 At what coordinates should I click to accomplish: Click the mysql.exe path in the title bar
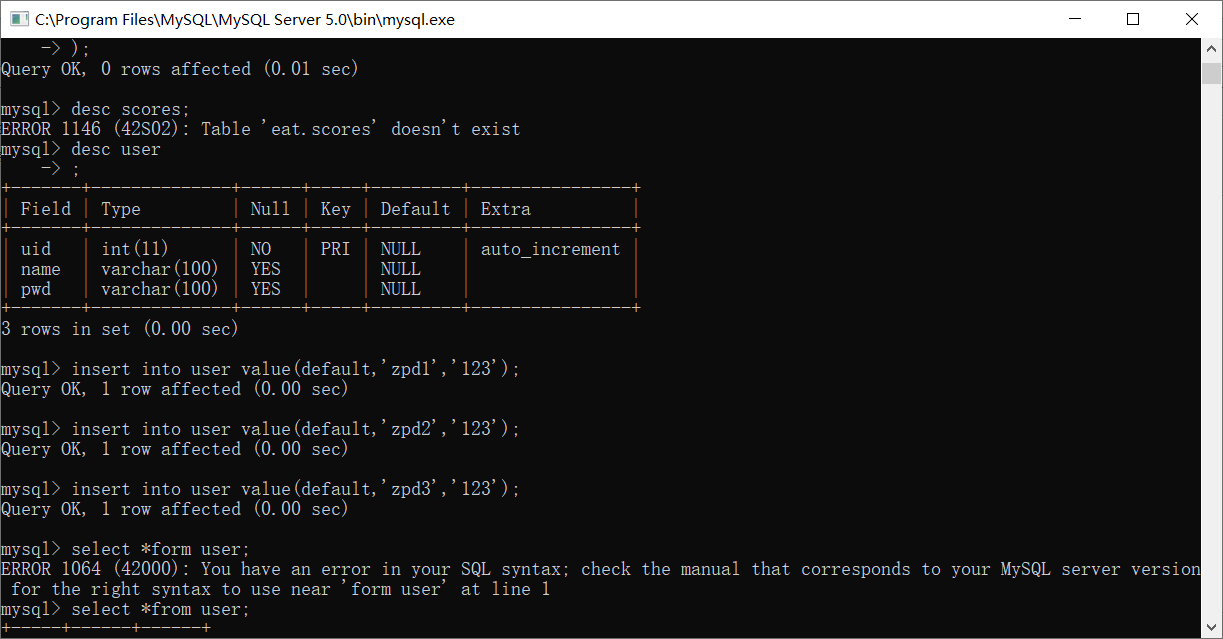[245, 19]
